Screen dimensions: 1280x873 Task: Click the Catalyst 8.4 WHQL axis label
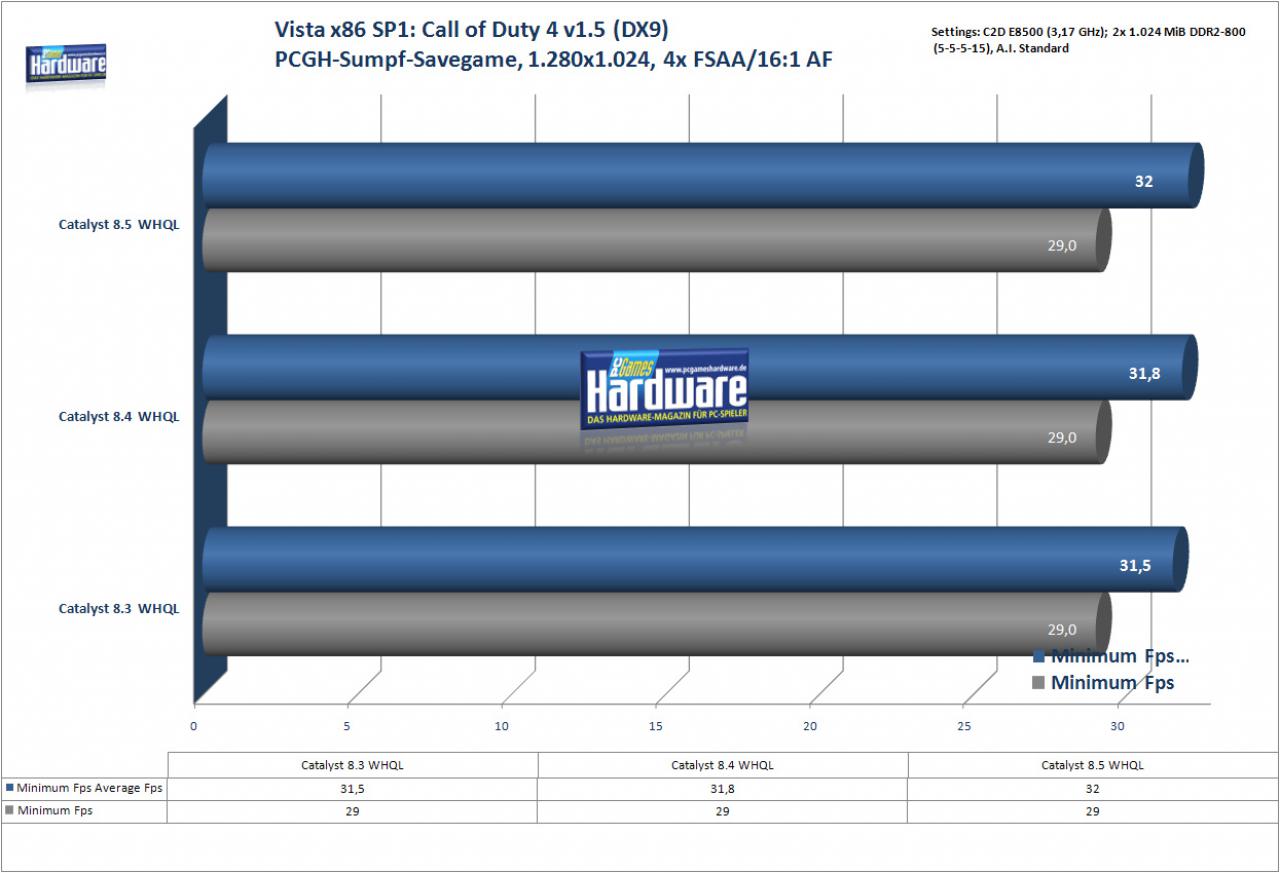tap(119, 416)
